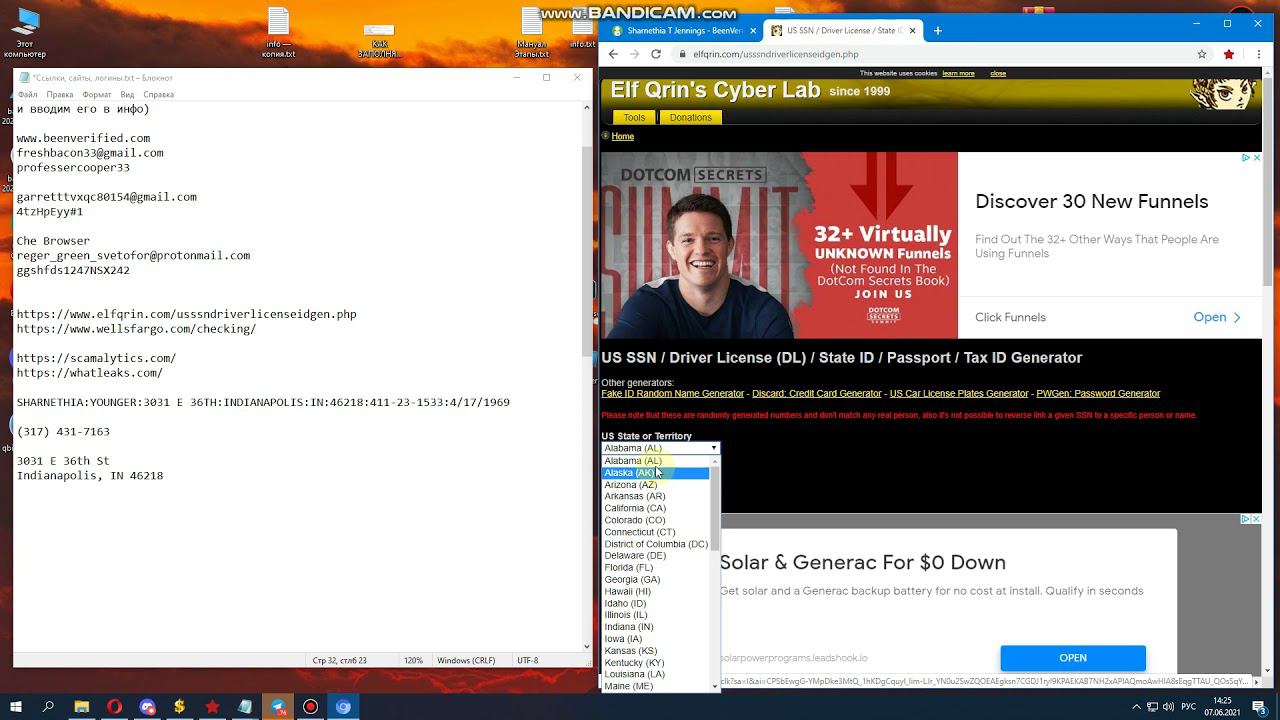
Task: Open 'Этот компьютер' desktop icon
Action: 25,33
